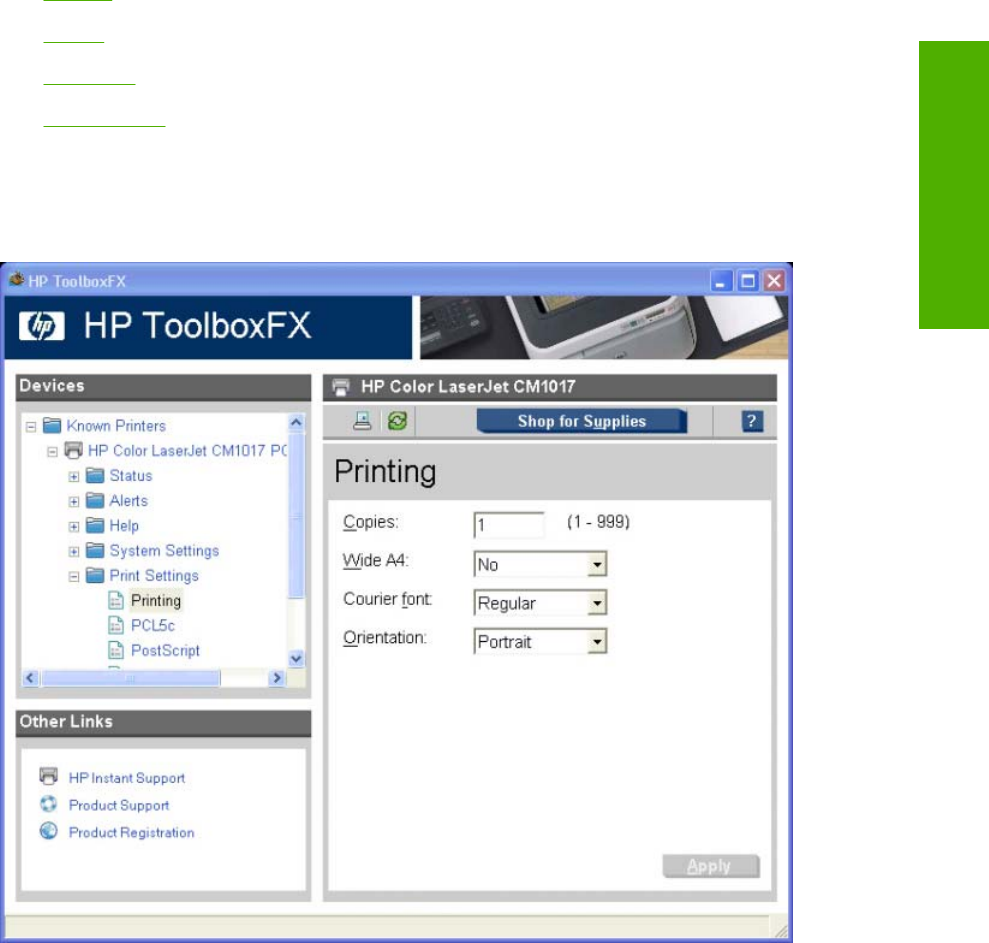Click the Known Printers folder icon
This screenshot has width=989, height=943.
point(52,426)
